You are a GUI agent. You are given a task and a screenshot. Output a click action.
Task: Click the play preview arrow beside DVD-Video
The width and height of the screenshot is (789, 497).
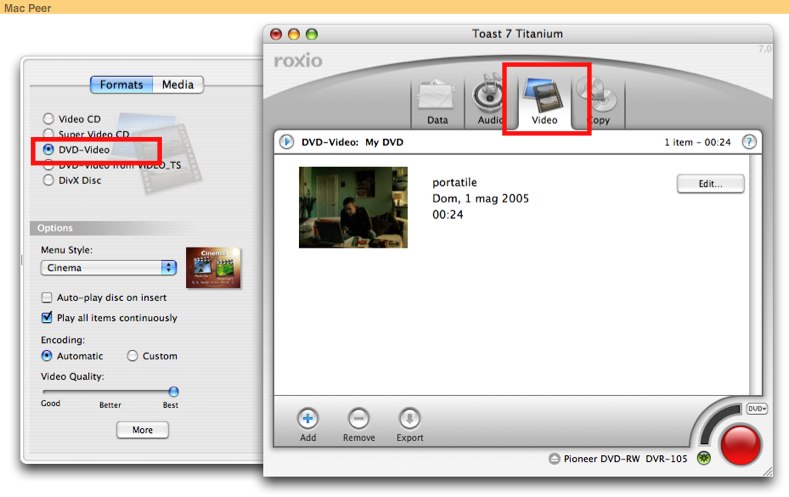pos(286,142)
